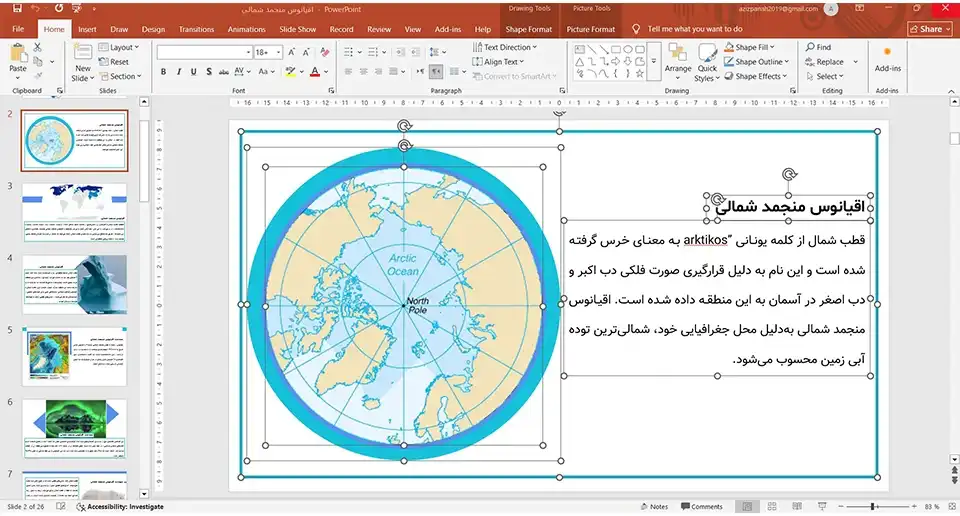Screen dimensions: 960x516
Task: Click the Reset slide button
Action: [114, 62]
